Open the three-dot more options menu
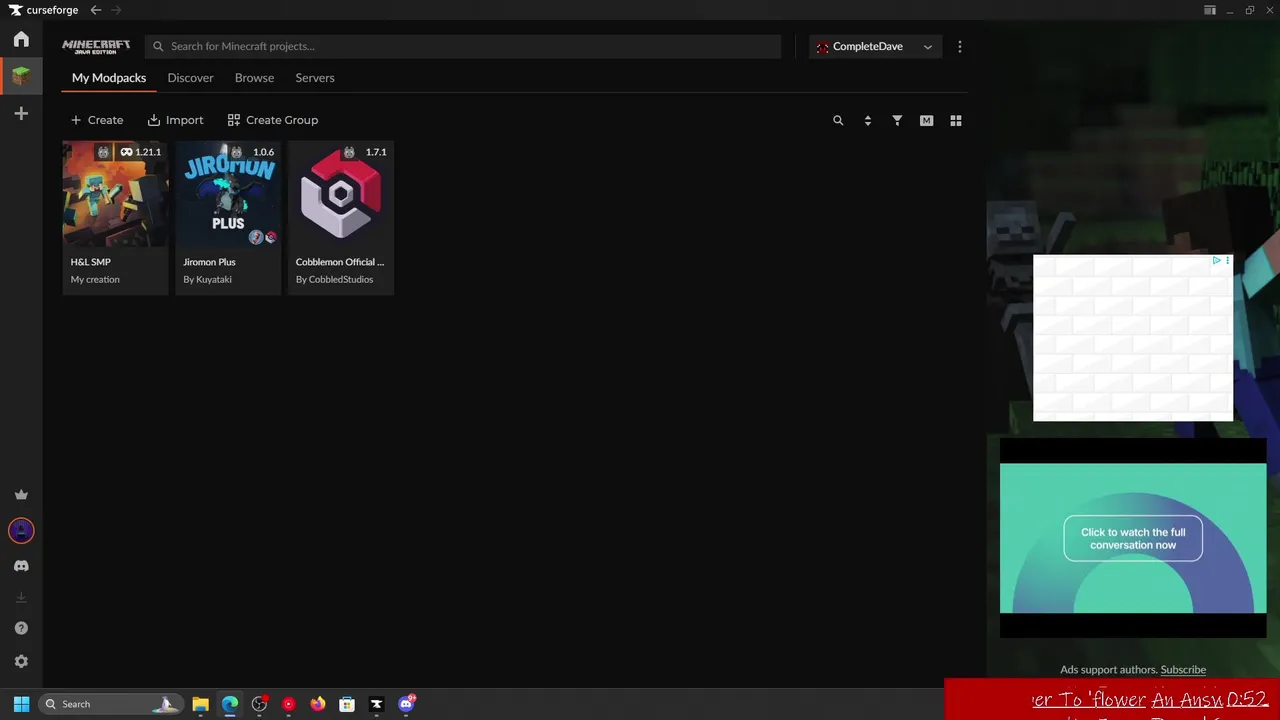1280x720 pixels. [x=960, y=47]
